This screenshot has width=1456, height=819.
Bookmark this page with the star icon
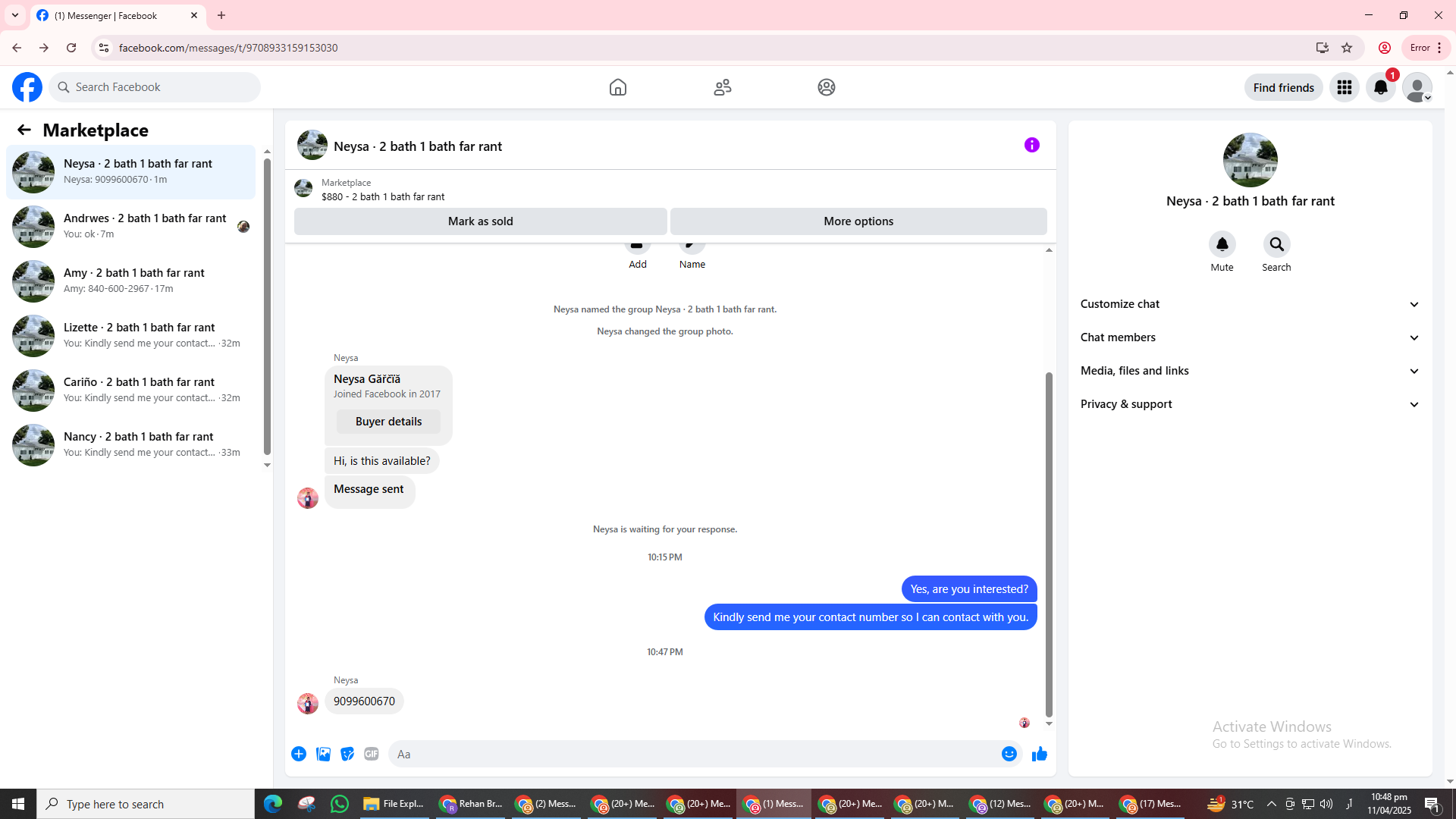coord(1347,48)
